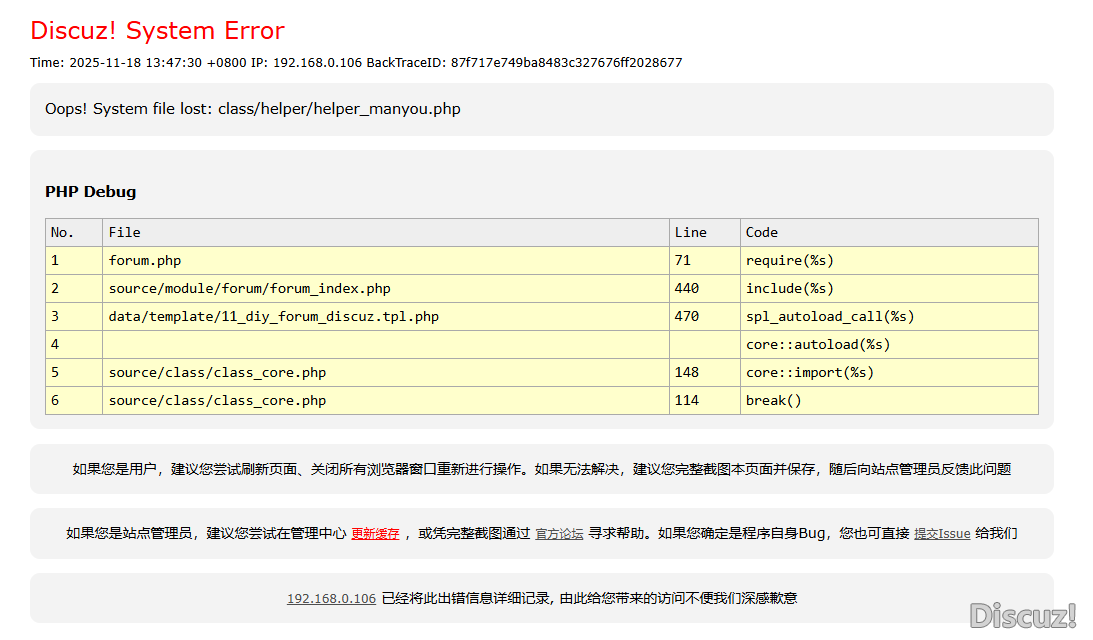Click the No. column header
Image resolution: width=1093 pixels, height=640 pixels.
pyautogui.click(x=62, y=233)
